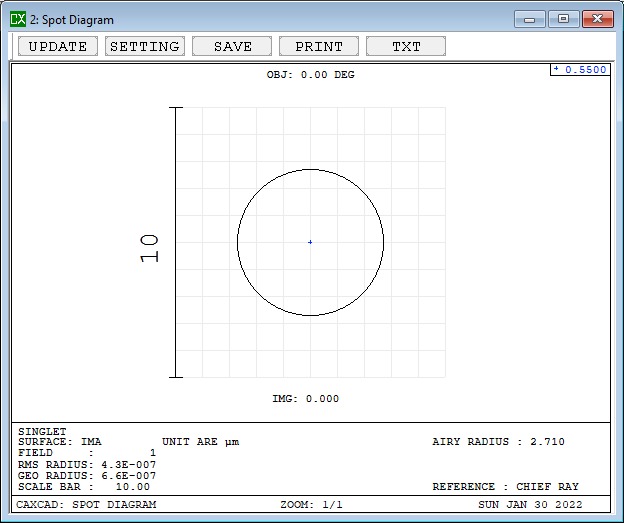The width and height of the screenshot is (624, 523).
Task: Click REFERENCE : CHIEF RAY text
Action: point(505,487)
